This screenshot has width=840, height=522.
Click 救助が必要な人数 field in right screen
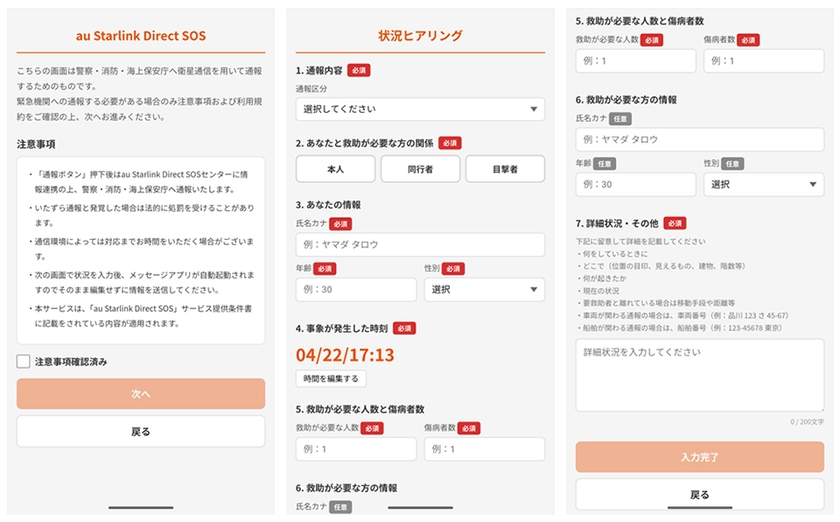(x=636, y=61)
